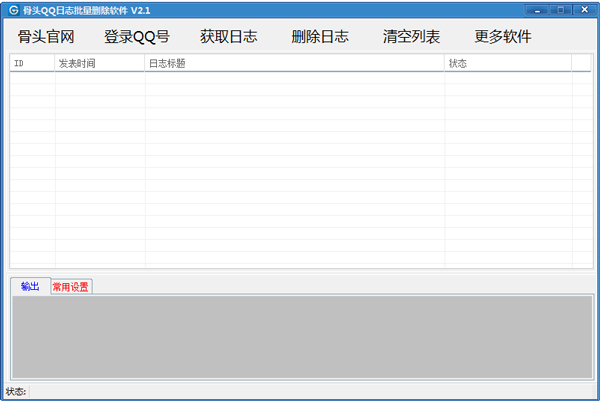Open the 更多软件 menu item
The image size is (600, 401).
click(x=503, y=37)
